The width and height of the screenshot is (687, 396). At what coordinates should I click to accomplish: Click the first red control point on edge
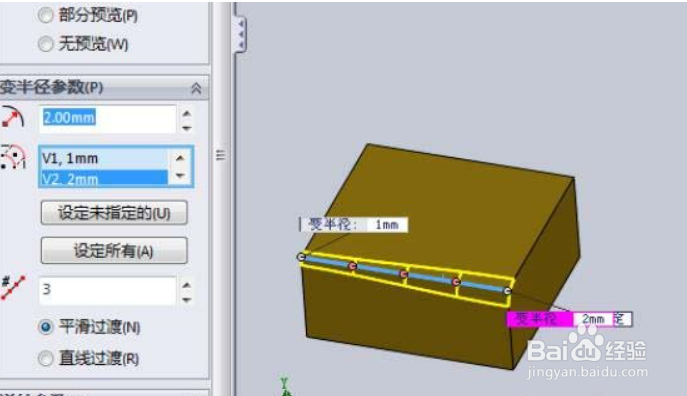[x=353, y=265]
